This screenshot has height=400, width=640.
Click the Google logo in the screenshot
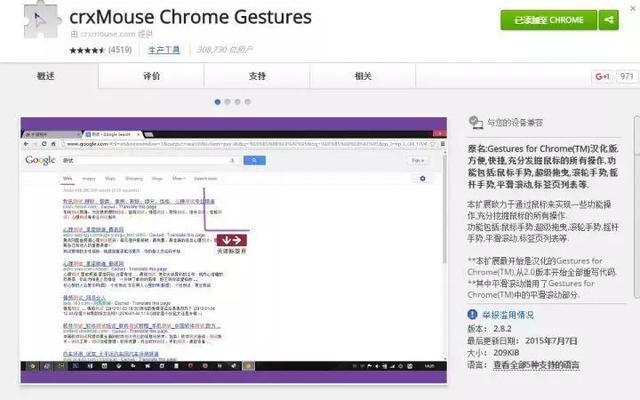[x=41, y=160]
